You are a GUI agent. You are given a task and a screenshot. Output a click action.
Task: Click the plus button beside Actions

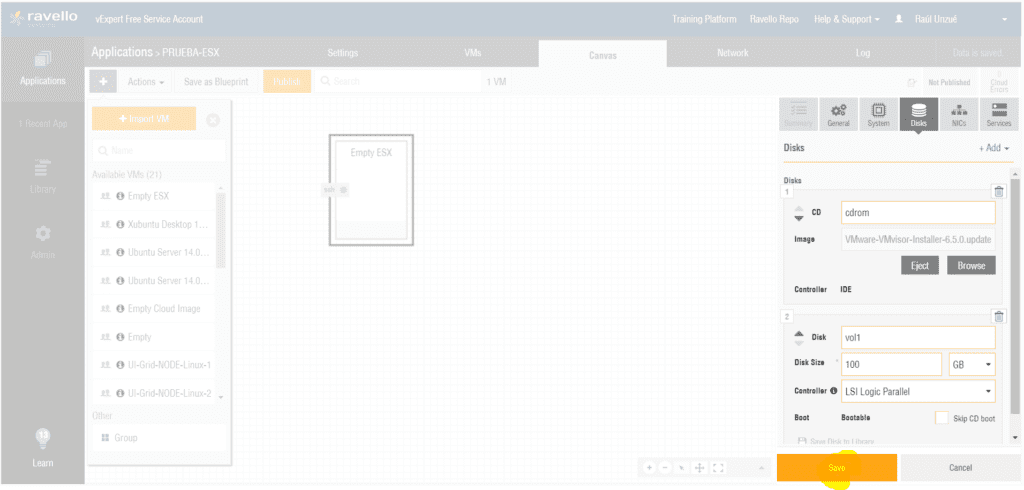point(103,82)
